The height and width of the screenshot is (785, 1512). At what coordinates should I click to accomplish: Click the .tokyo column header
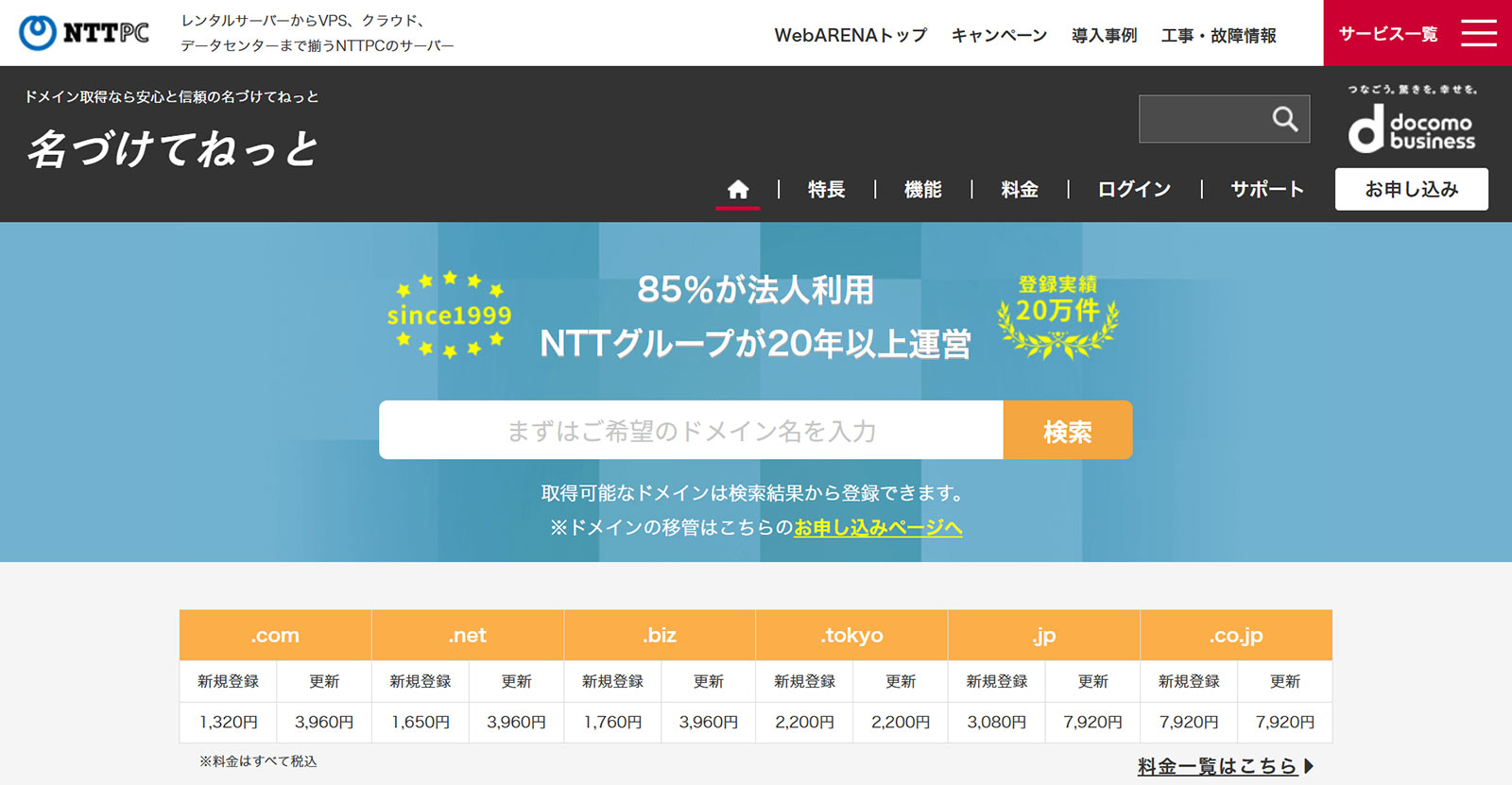click(x=851, y=635)
